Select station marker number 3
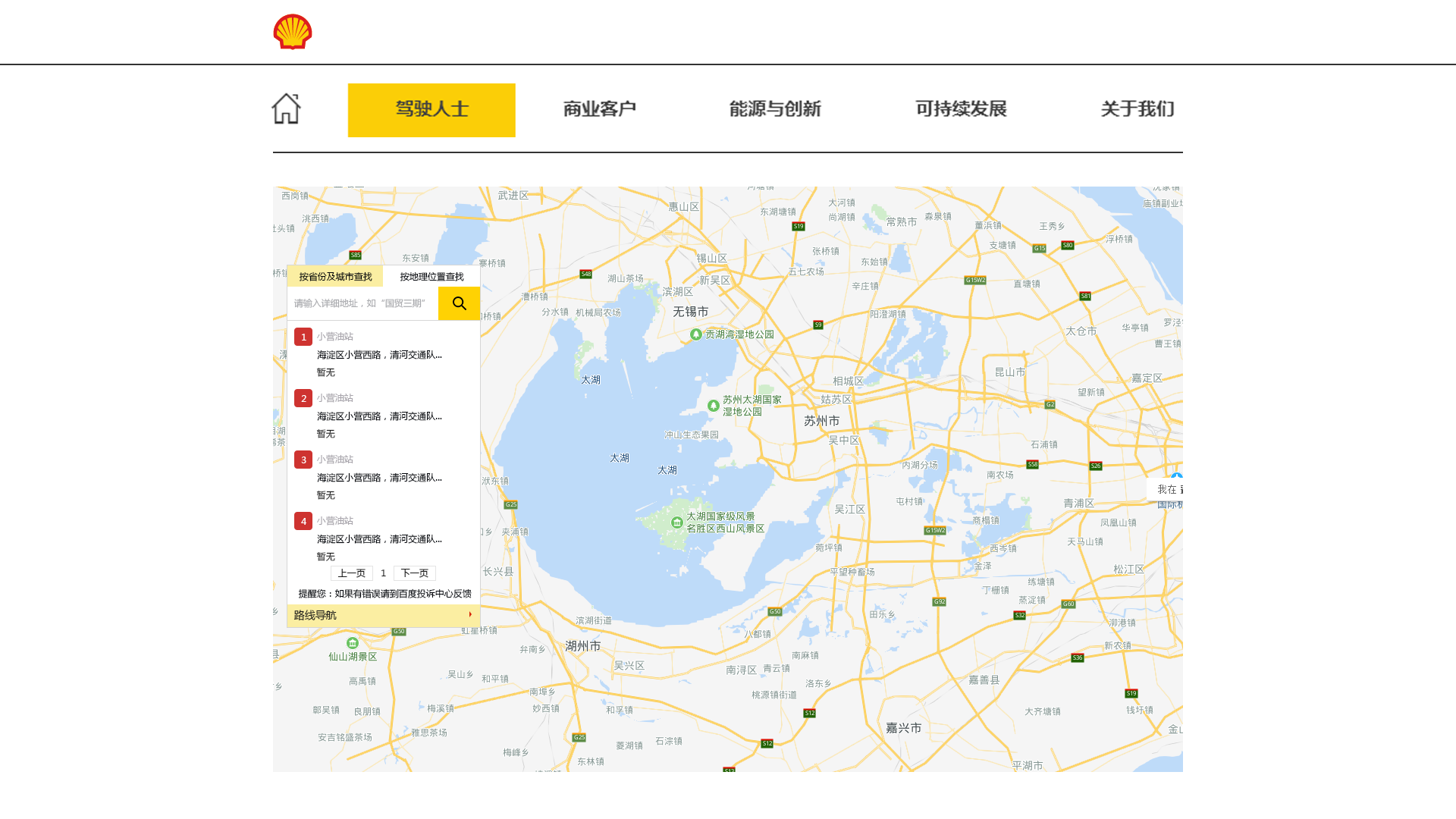The image size is (1456, 819). point(303,460)
